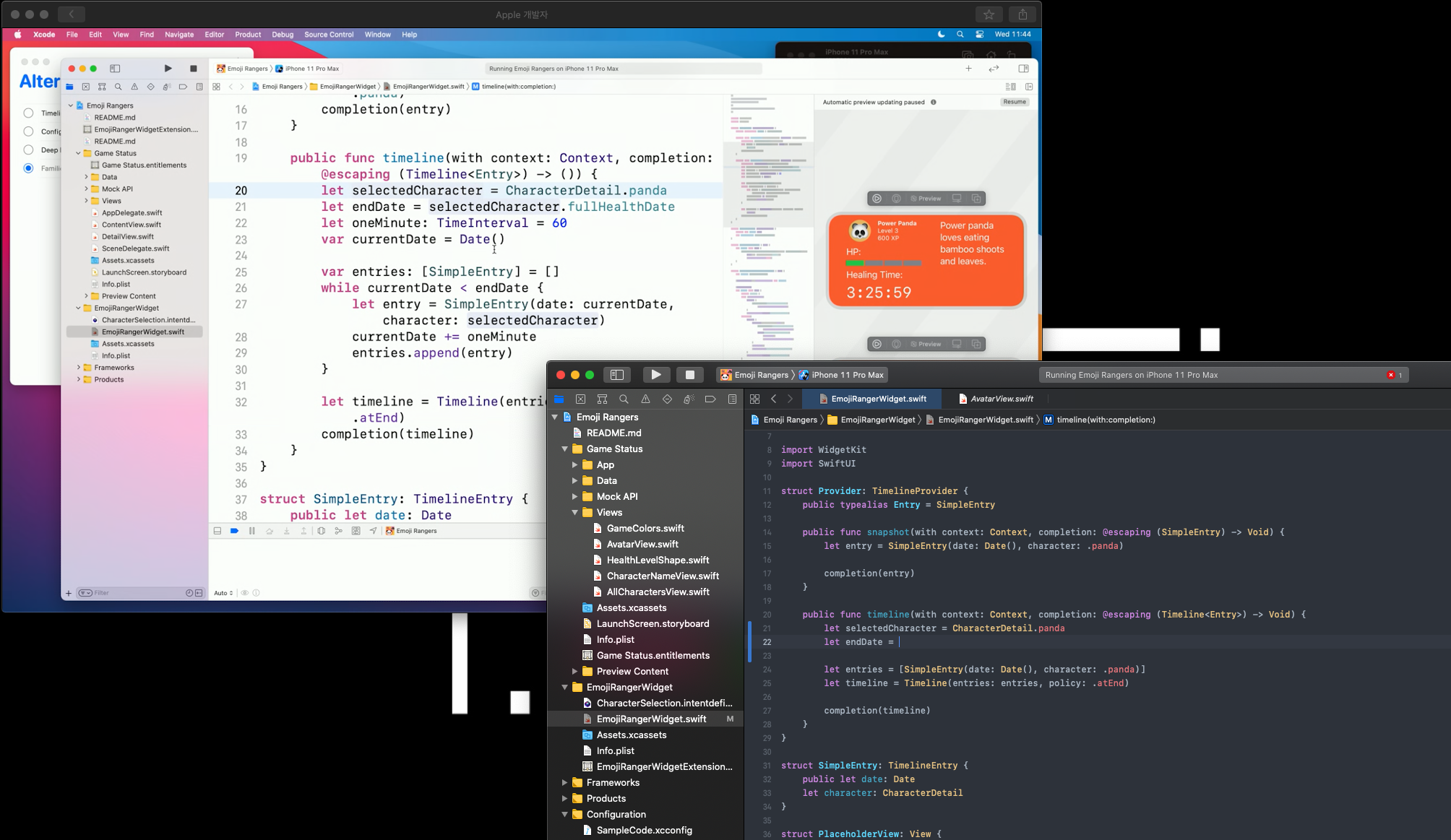Viewport: 1451px width, 840px height.
Task: Toggle breakpoint activation in the debug bar
Action: tap(234, 530)
